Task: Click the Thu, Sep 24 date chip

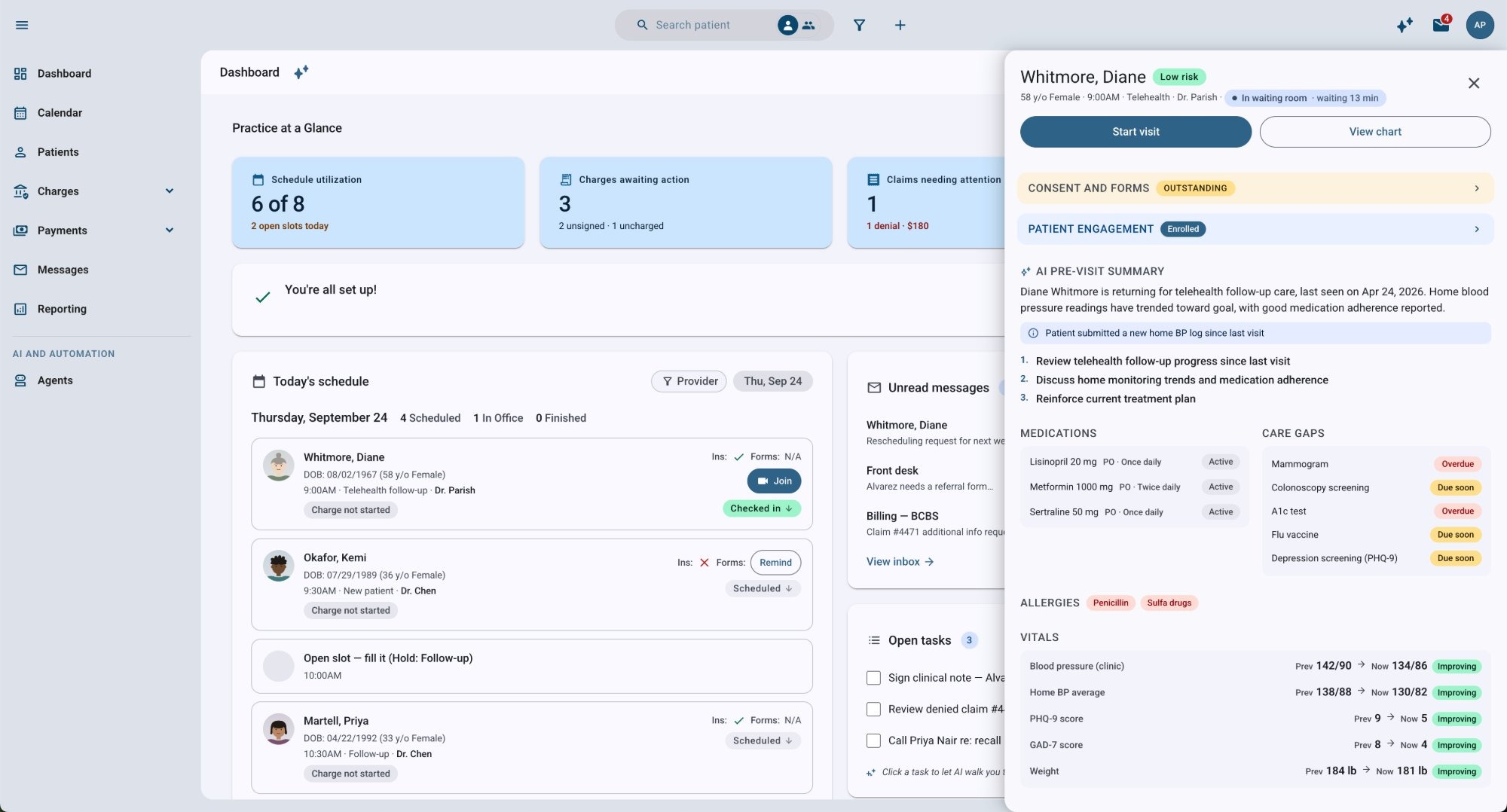Action: pyautogui.click(x=772, y=381)
